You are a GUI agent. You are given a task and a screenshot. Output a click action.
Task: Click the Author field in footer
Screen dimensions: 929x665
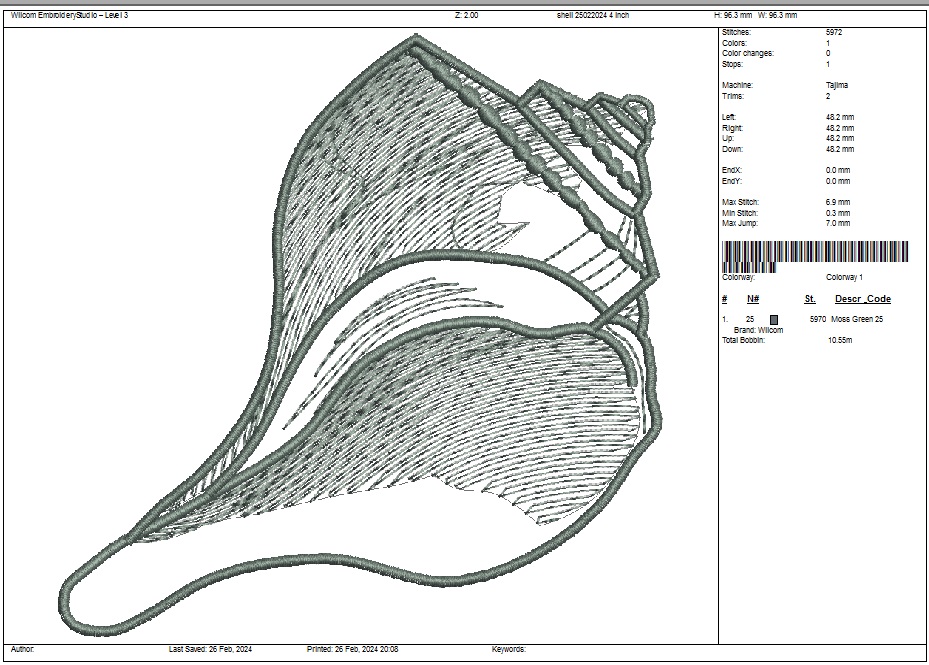22,649
